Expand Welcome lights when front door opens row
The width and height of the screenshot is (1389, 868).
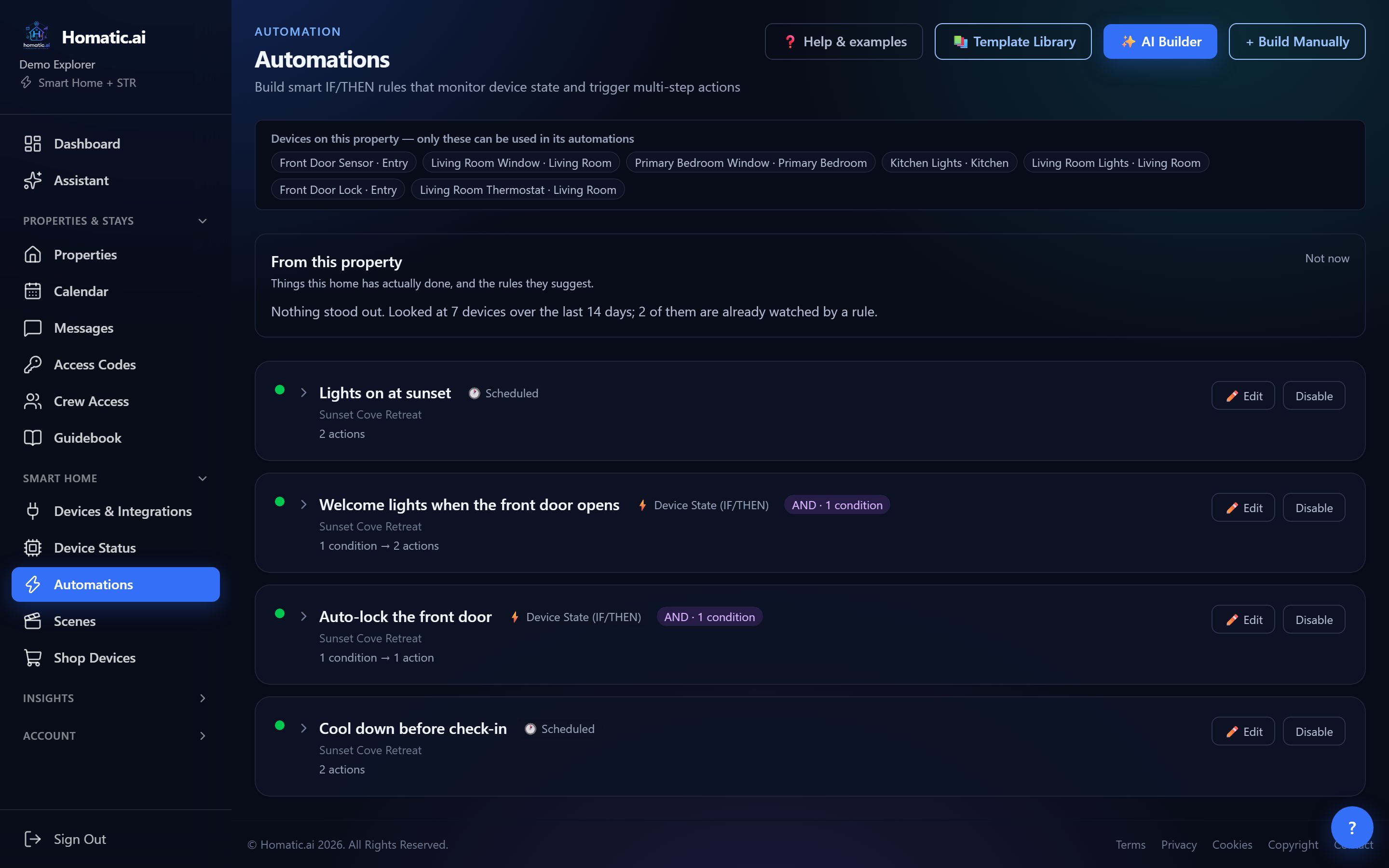click(304, 504)
